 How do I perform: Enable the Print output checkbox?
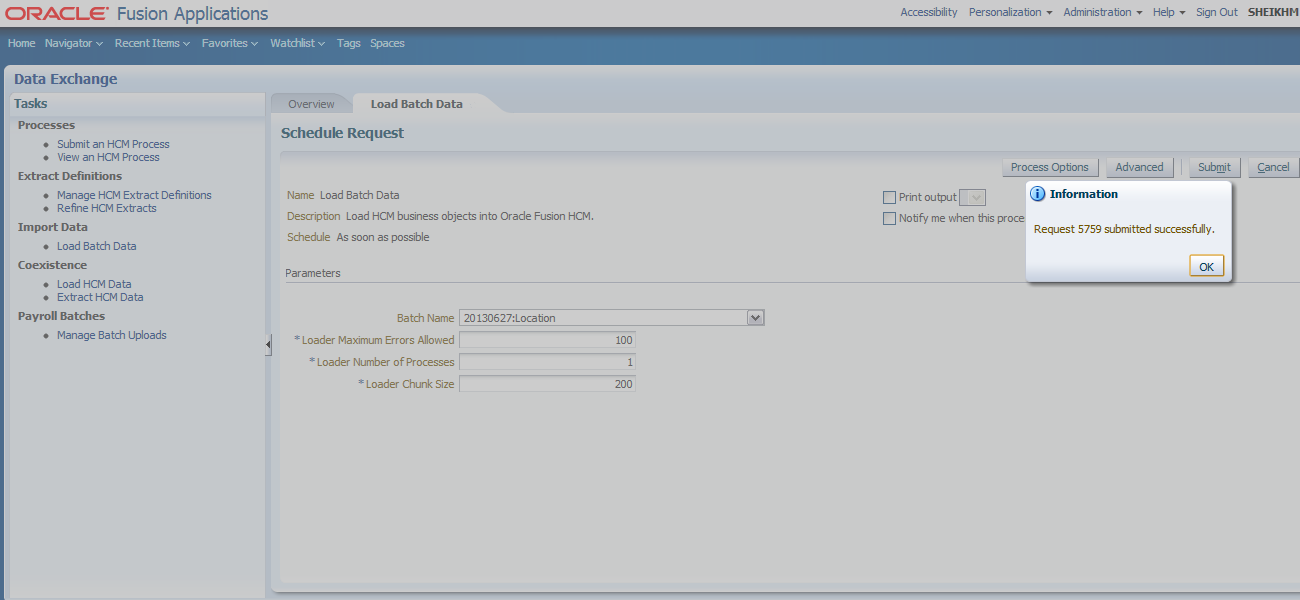[888, 197]
